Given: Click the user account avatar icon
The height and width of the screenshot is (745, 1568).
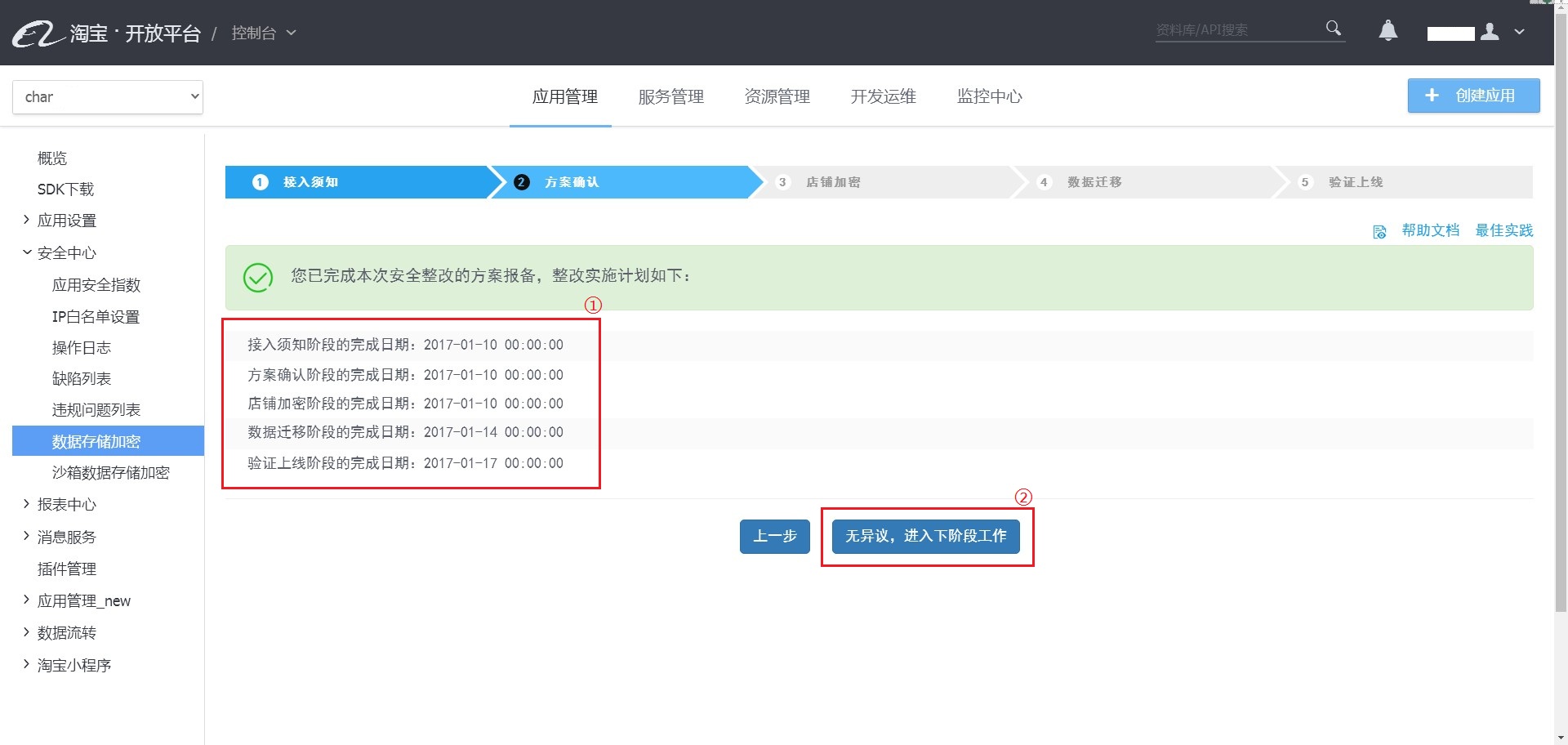Looking at the screenshot, I should click(1490, 31).
